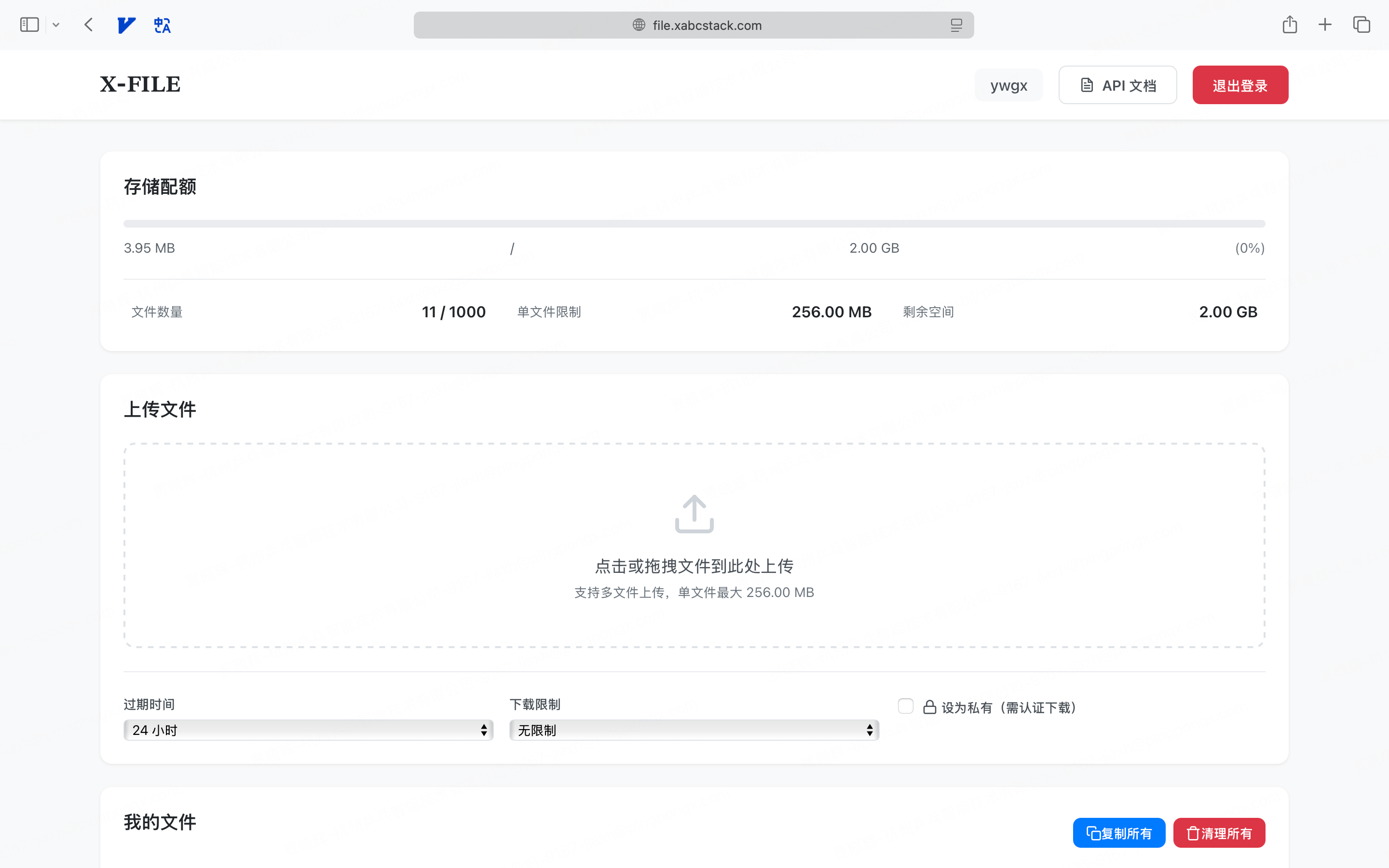The height and width of the screenshot is (868, 1389).
Task: Click the storage quota progress bar
Action: click(694, 223)
